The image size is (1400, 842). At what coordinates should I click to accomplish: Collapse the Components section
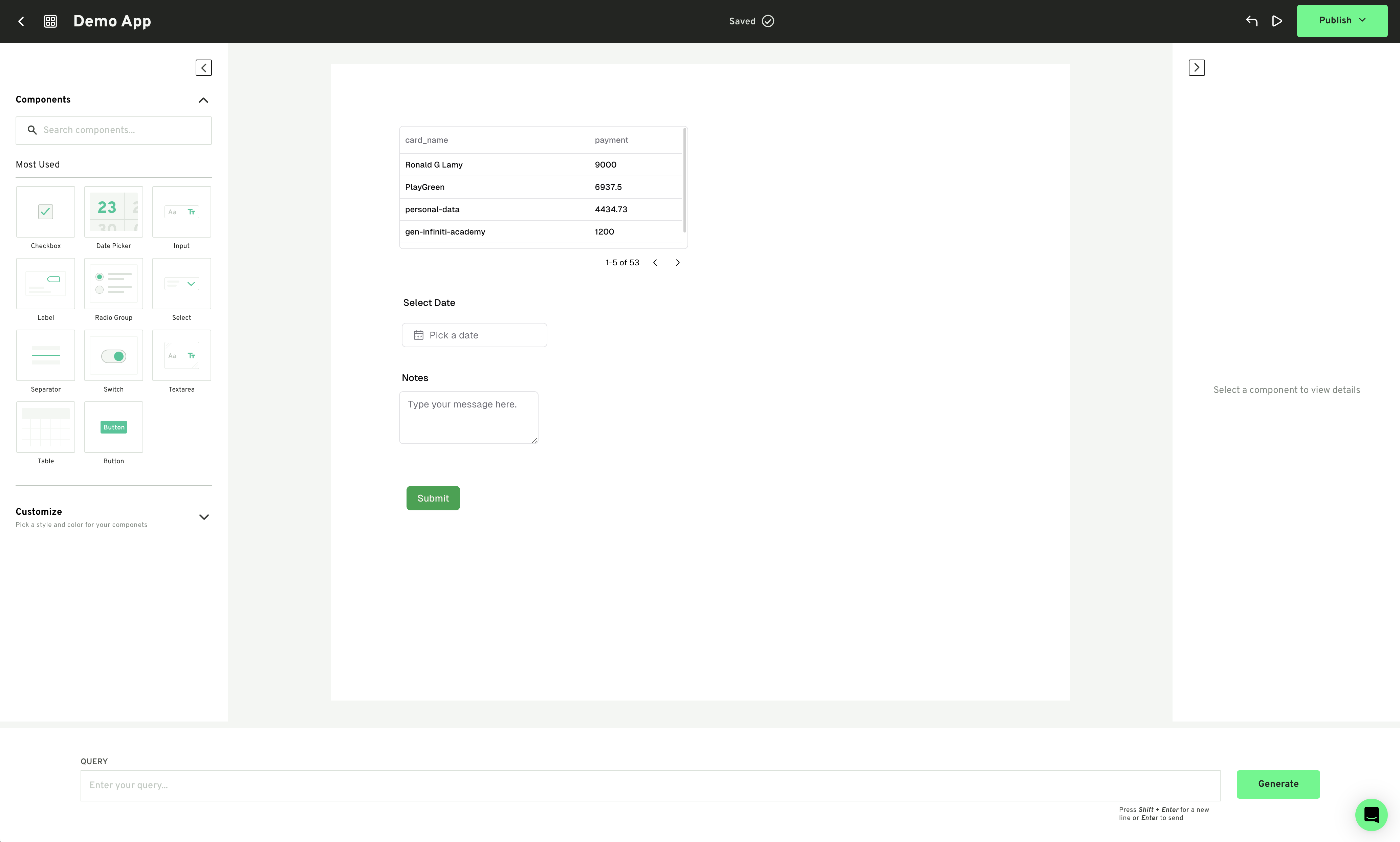click(203, 101)
